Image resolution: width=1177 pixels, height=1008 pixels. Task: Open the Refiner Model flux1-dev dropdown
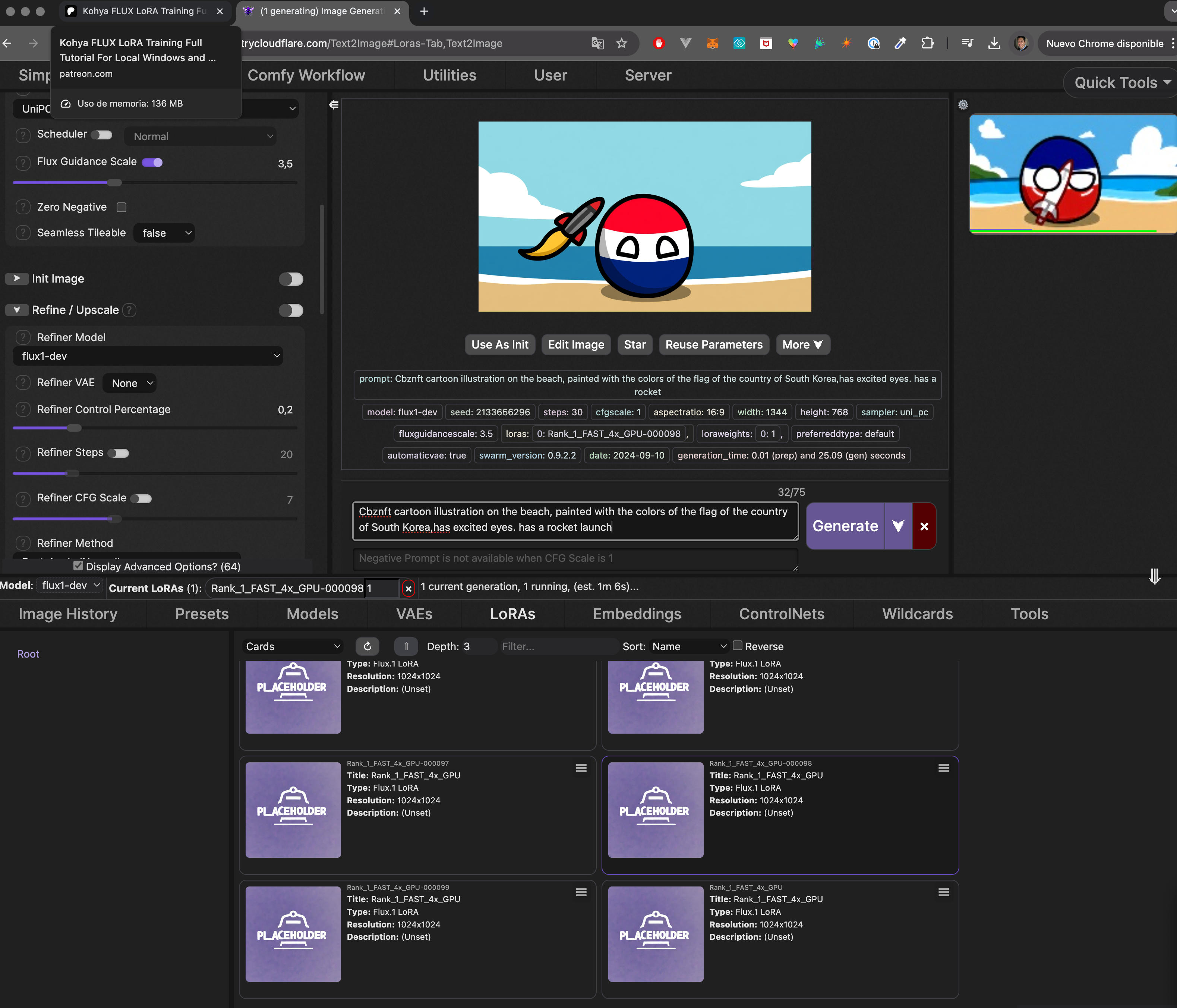click(148, 356)
